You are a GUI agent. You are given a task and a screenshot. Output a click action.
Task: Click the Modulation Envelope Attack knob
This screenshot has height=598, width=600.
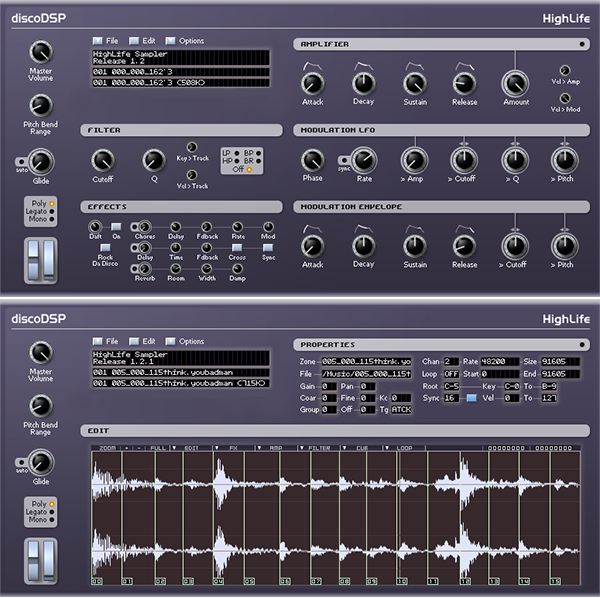(313, 246)
